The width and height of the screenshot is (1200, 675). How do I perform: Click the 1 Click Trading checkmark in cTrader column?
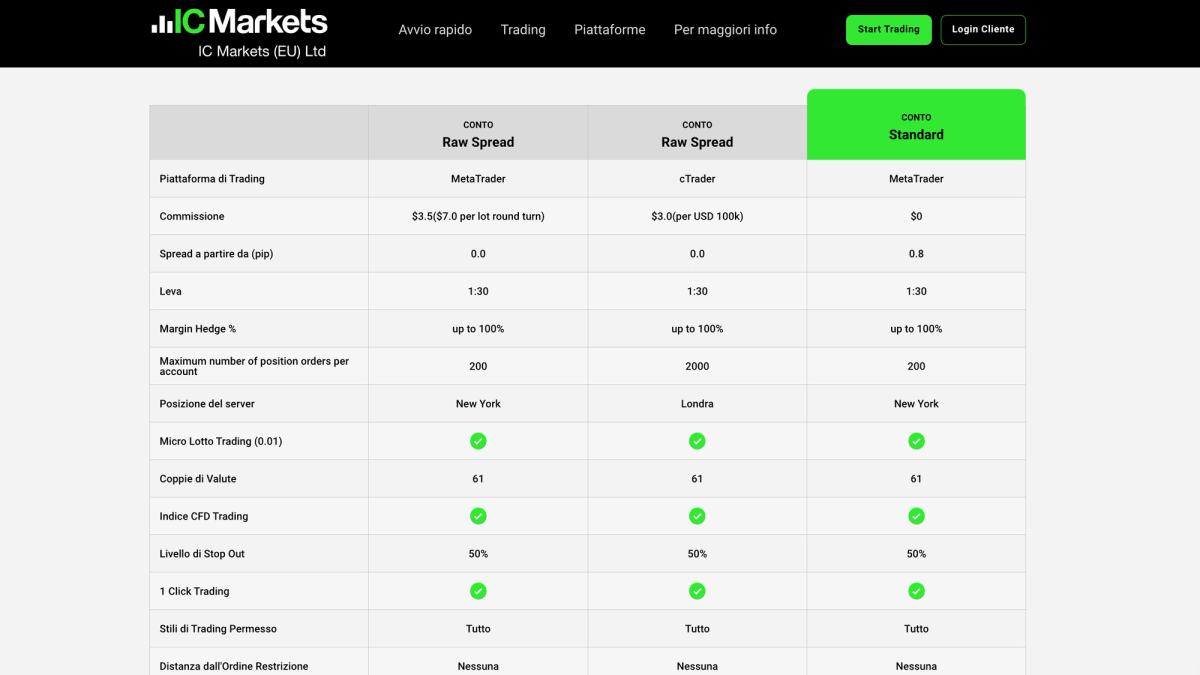697,591
